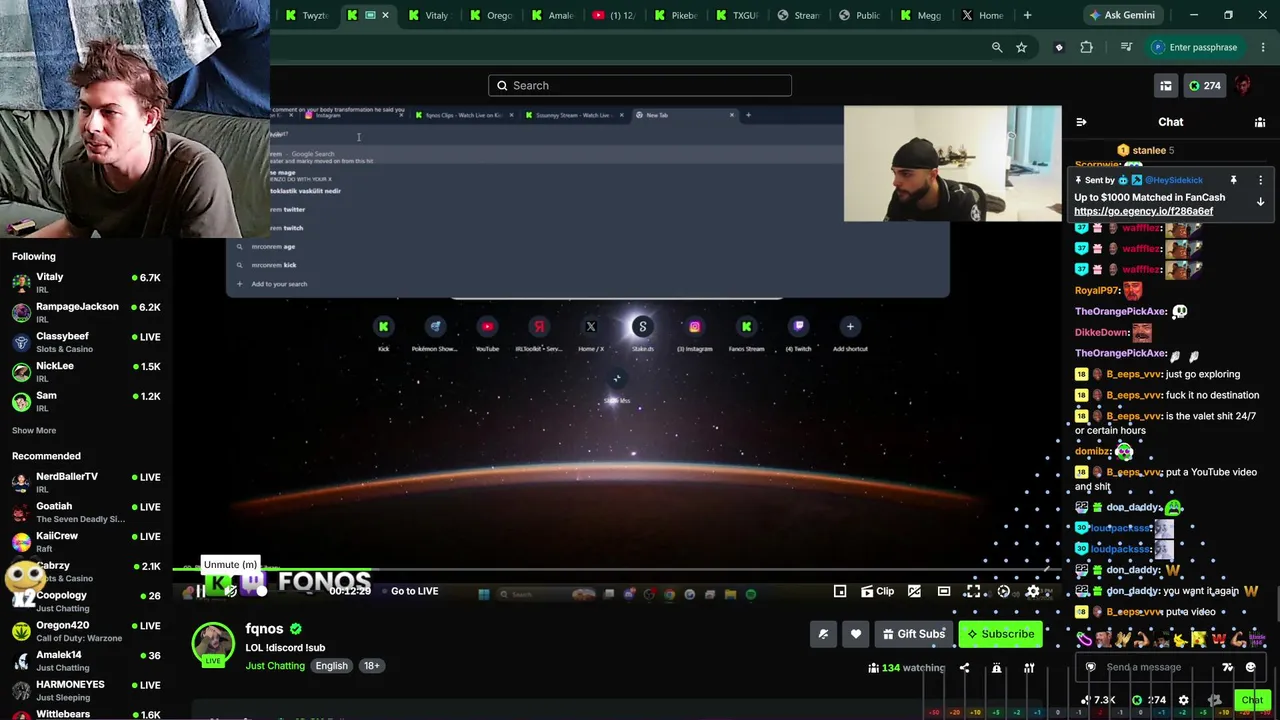Open the browser media controls icon
This screenshot has width=1280, height=720.
tap(1126, 47)
